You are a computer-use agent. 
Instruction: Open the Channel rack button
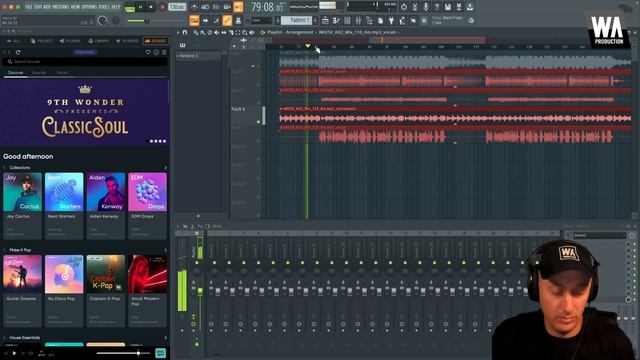pyautogui.click(x=347, y=20)
